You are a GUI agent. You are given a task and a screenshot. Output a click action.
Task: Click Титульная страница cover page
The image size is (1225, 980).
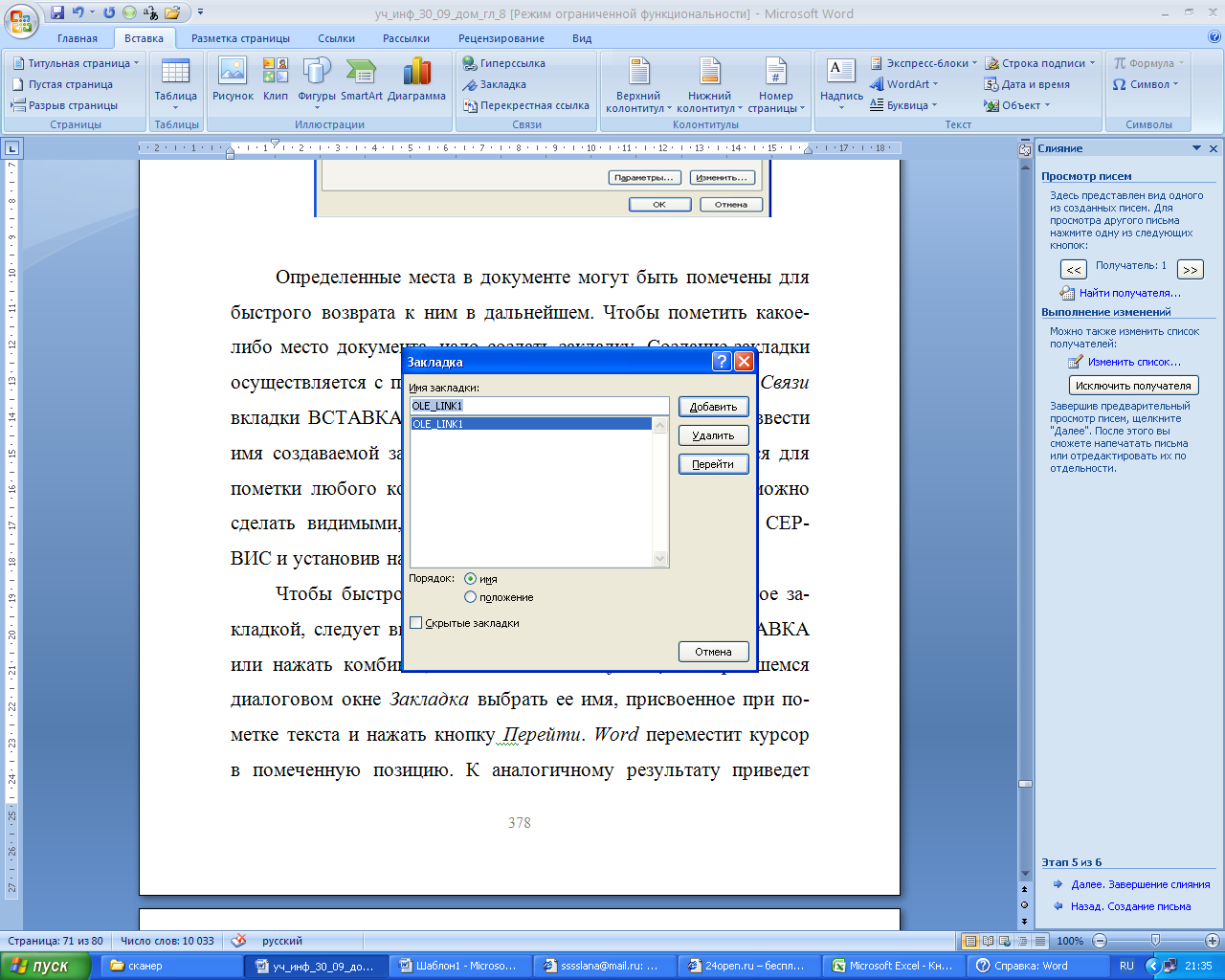[76, 63]
